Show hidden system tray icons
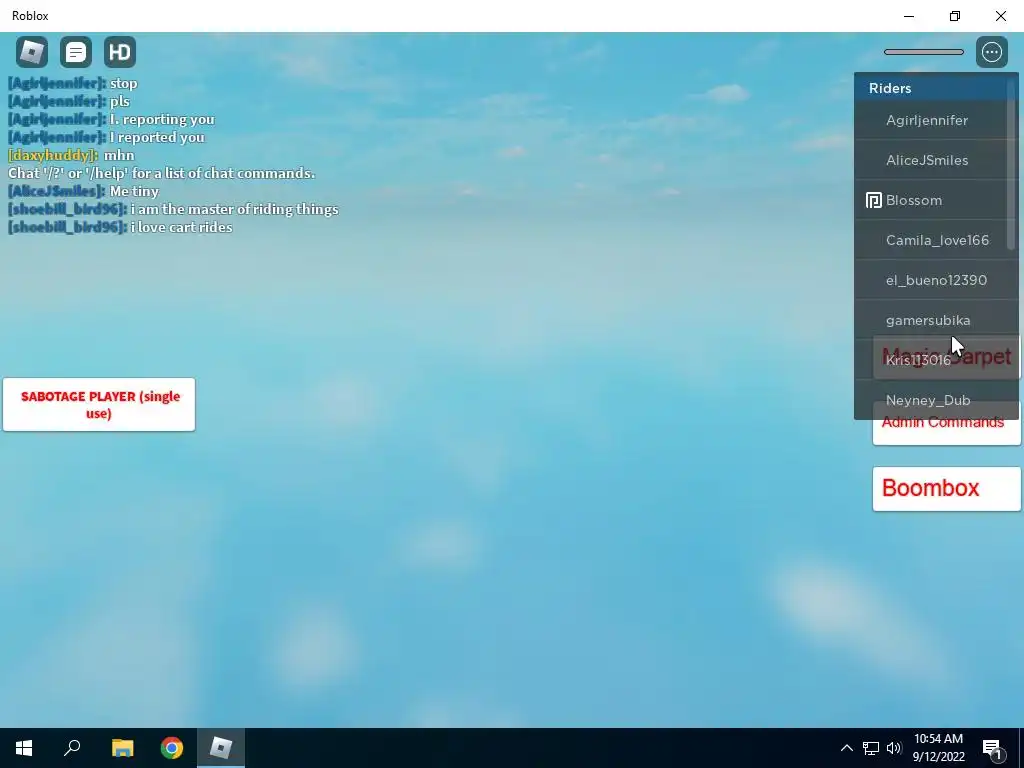This screenshot has width=1024, height=768. pos(846,748)
